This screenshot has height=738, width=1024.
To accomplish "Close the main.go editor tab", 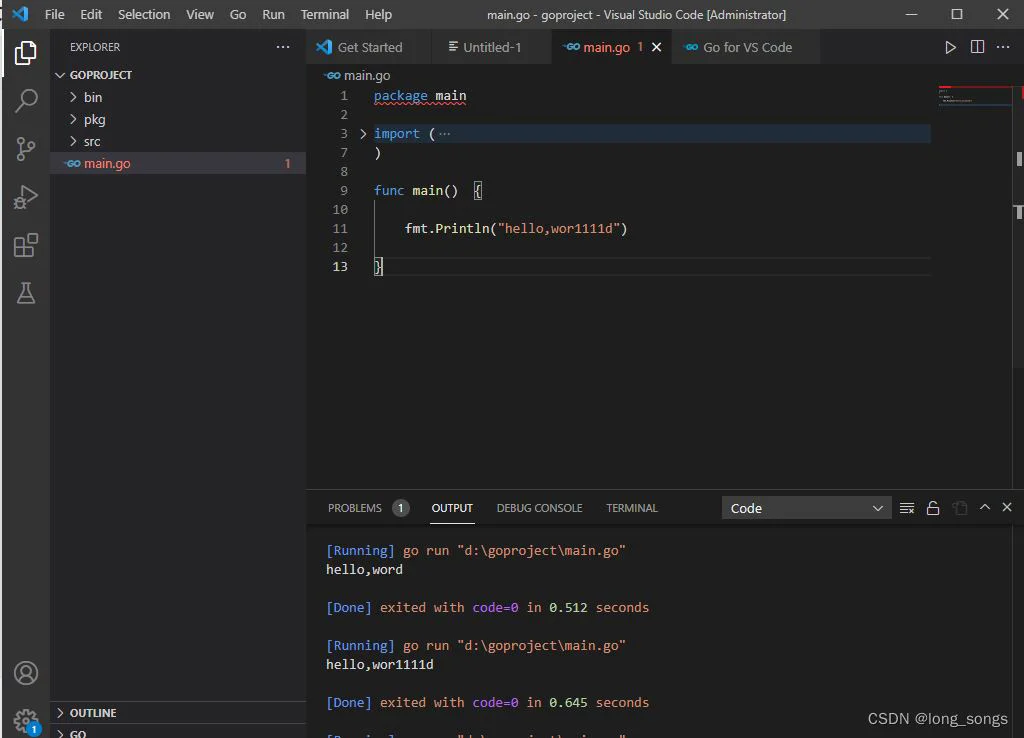I will point(656,47).
